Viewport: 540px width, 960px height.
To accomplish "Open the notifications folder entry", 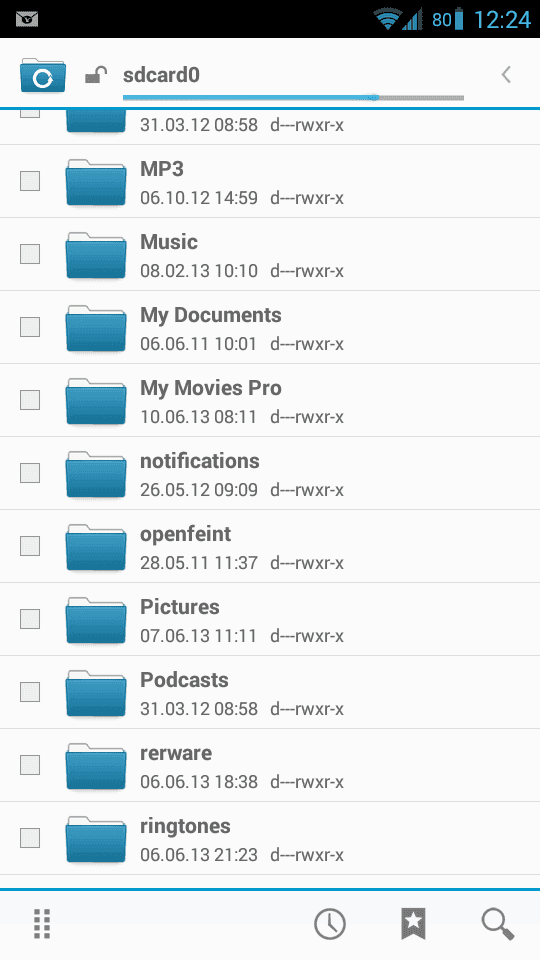I will tap(270, 473).
